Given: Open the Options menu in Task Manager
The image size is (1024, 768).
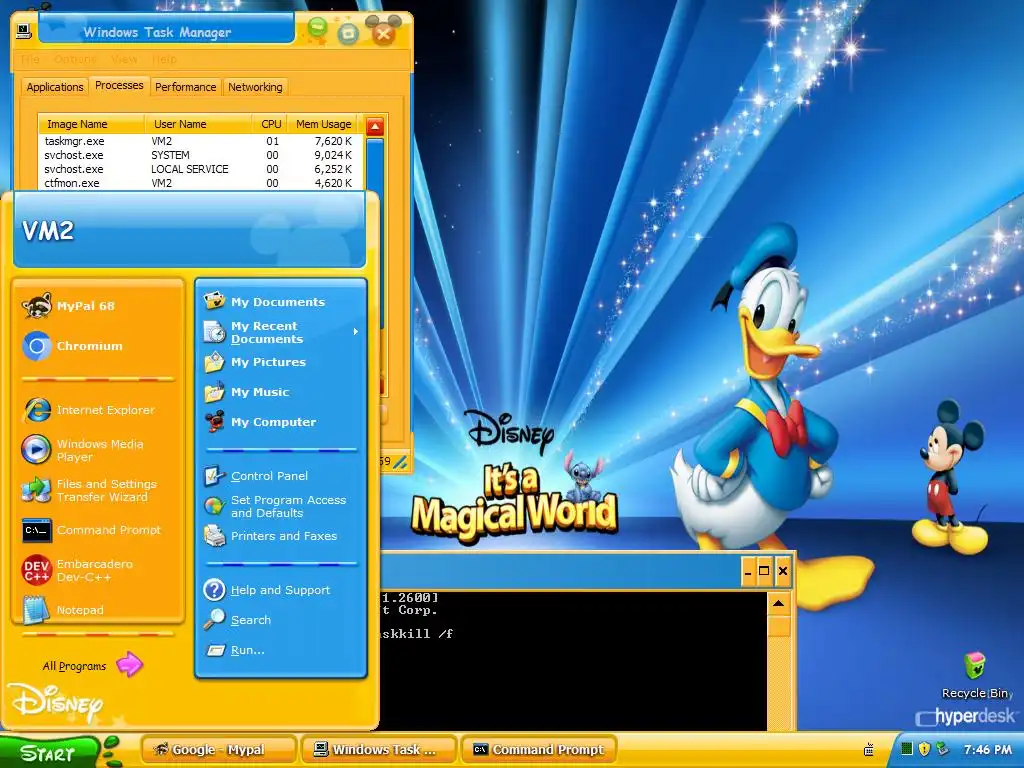Looking at the screenshot, I should coord(75,59).
